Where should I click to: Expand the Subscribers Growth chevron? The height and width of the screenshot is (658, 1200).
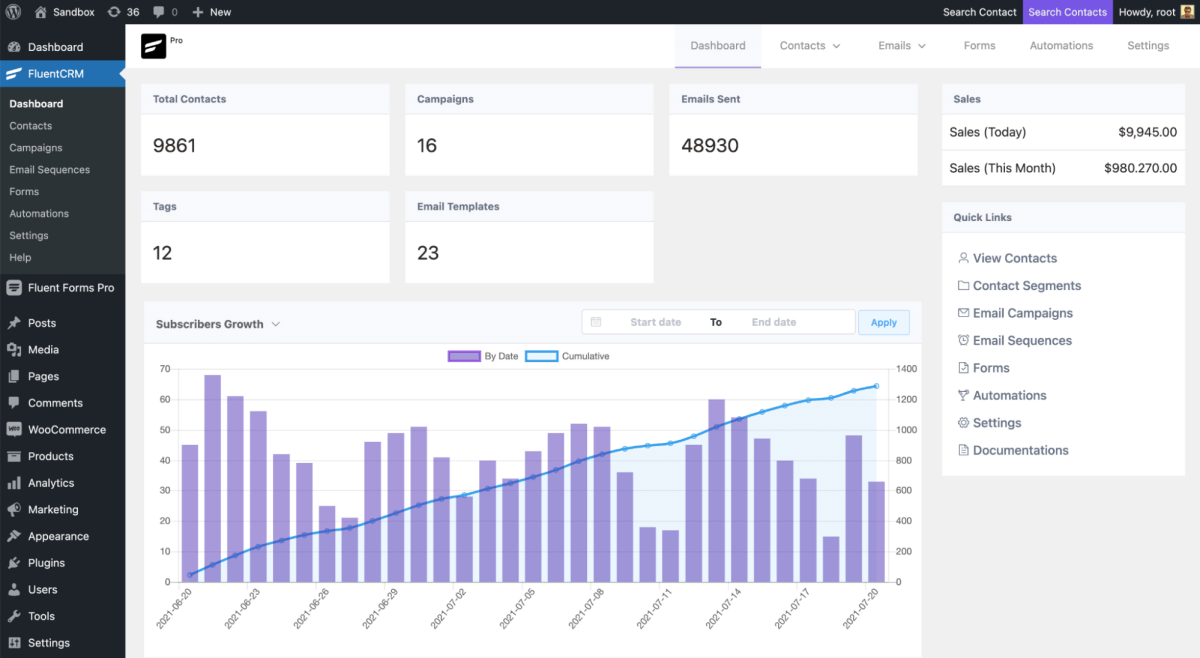point(276,323)
